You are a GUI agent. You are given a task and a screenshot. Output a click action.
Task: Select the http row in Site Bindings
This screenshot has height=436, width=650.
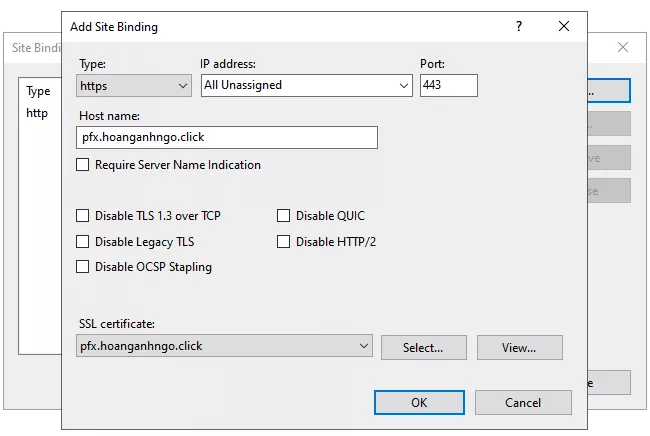pyautogui.click(x=38, y=113)
